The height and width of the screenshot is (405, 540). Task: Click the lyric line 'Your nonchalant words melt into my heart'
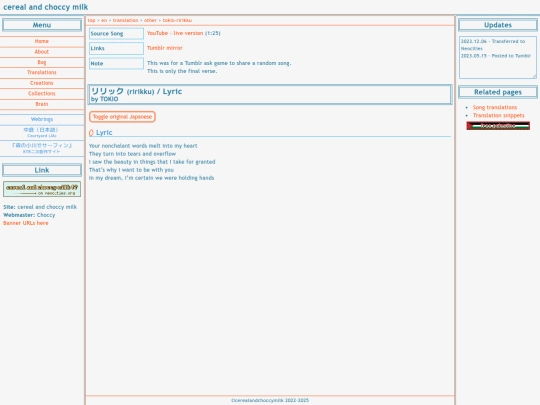tap(143, 146)
